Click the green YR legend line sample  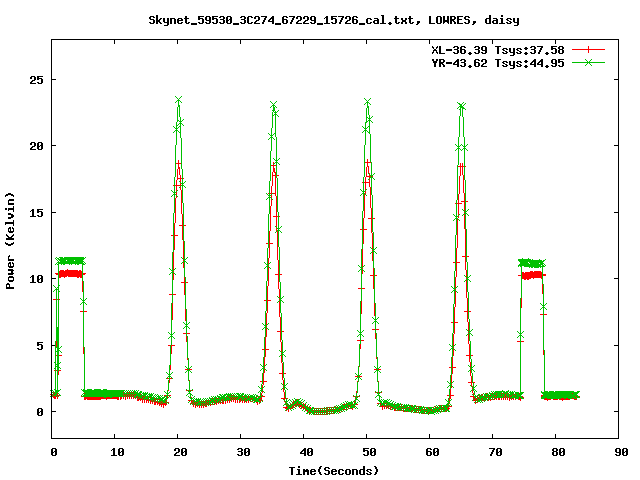point(588,62)
